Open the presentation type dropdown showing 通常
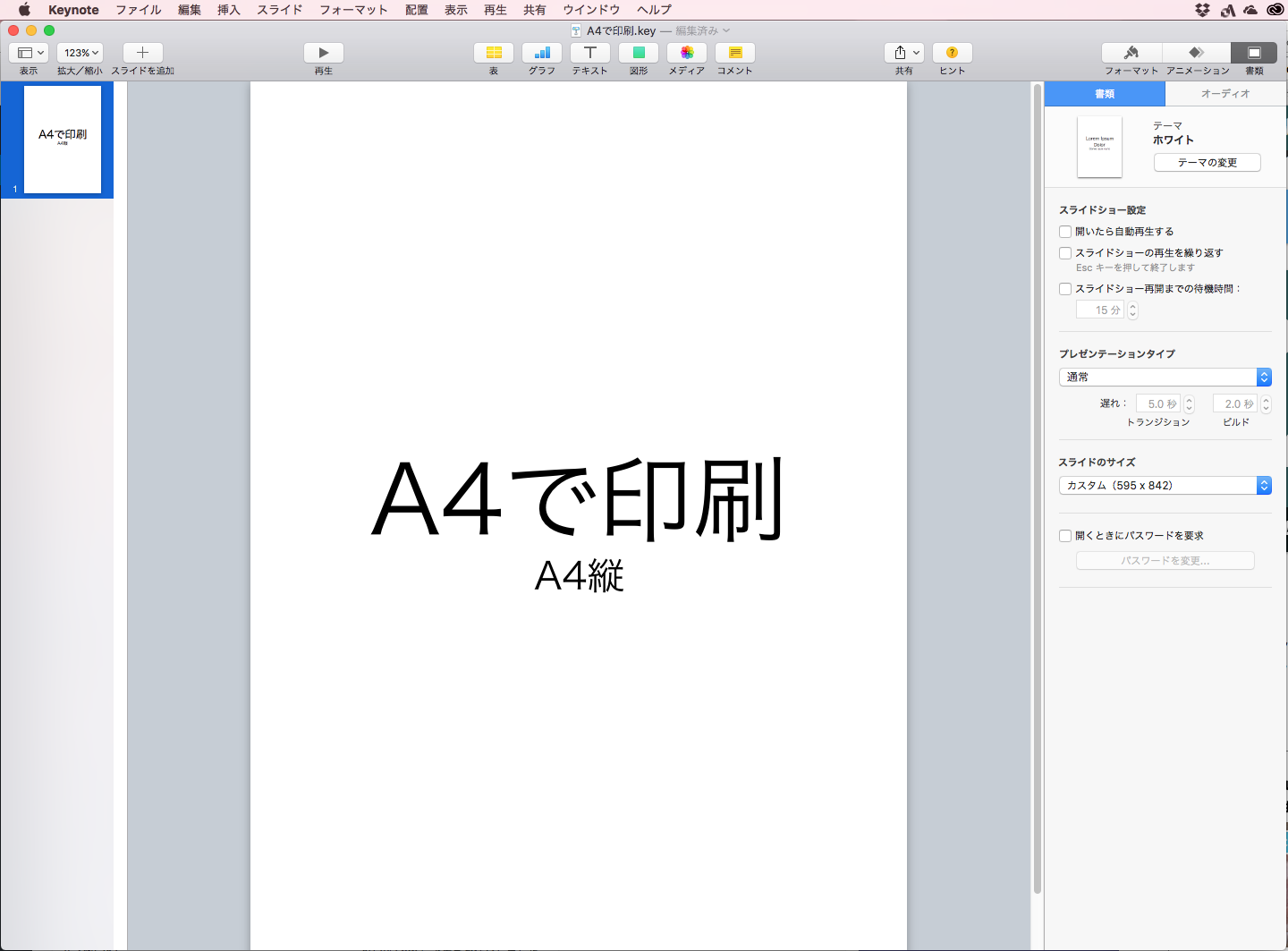This screenshot has height=951, width=1288. tap(1165, 378)
